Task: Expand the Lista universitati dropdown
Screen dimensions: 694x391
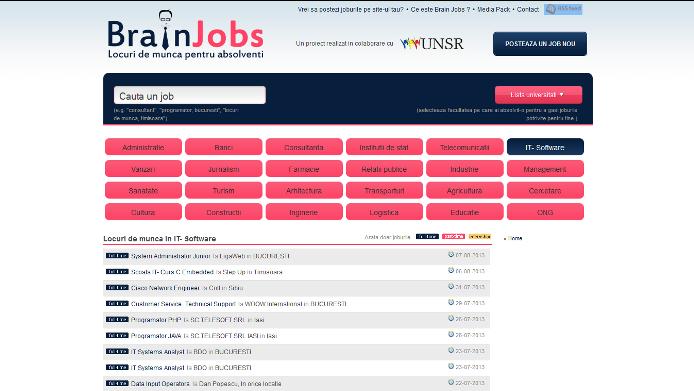Action: point(538,95)
